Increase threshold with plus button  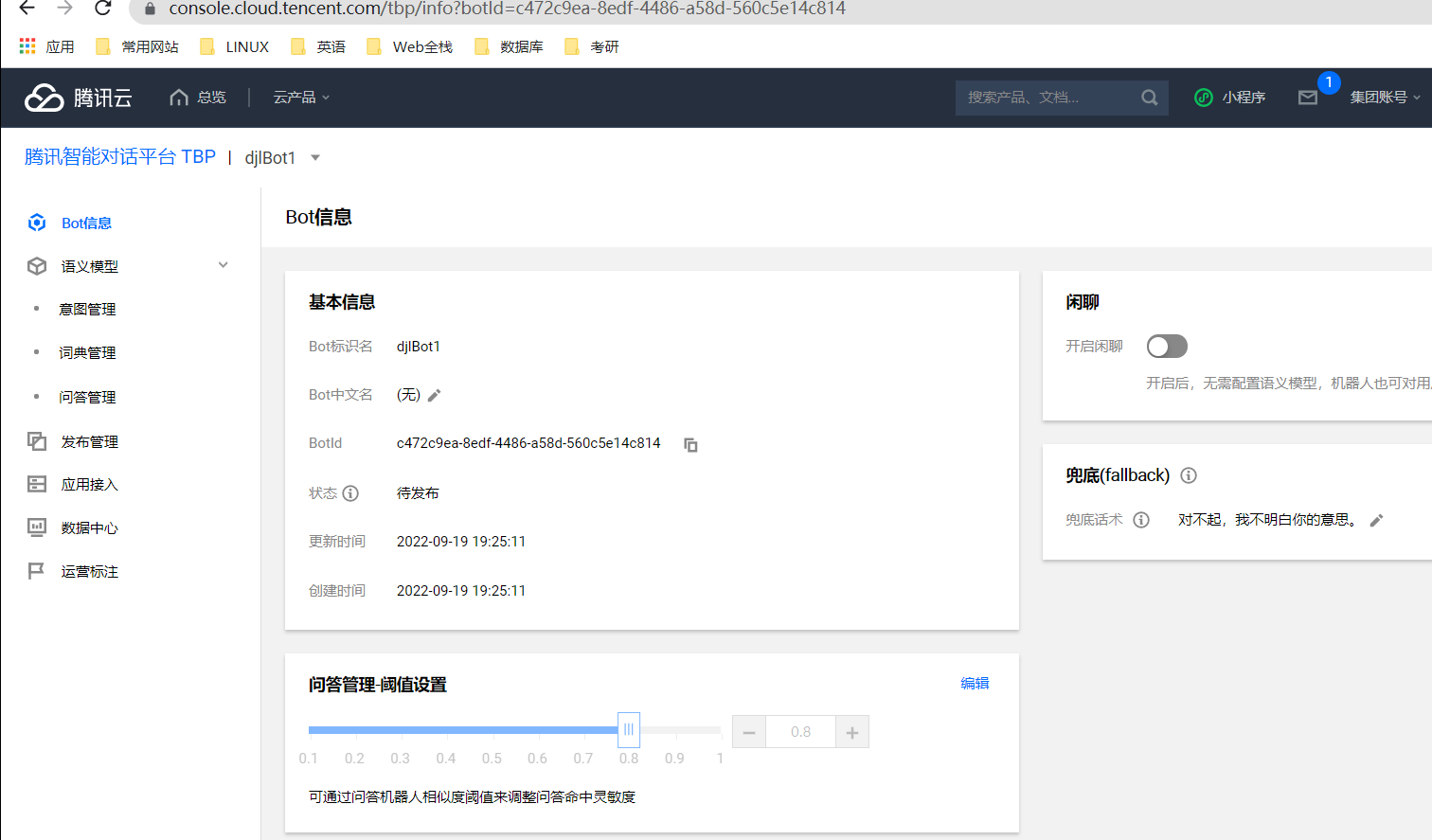point(852,732)
